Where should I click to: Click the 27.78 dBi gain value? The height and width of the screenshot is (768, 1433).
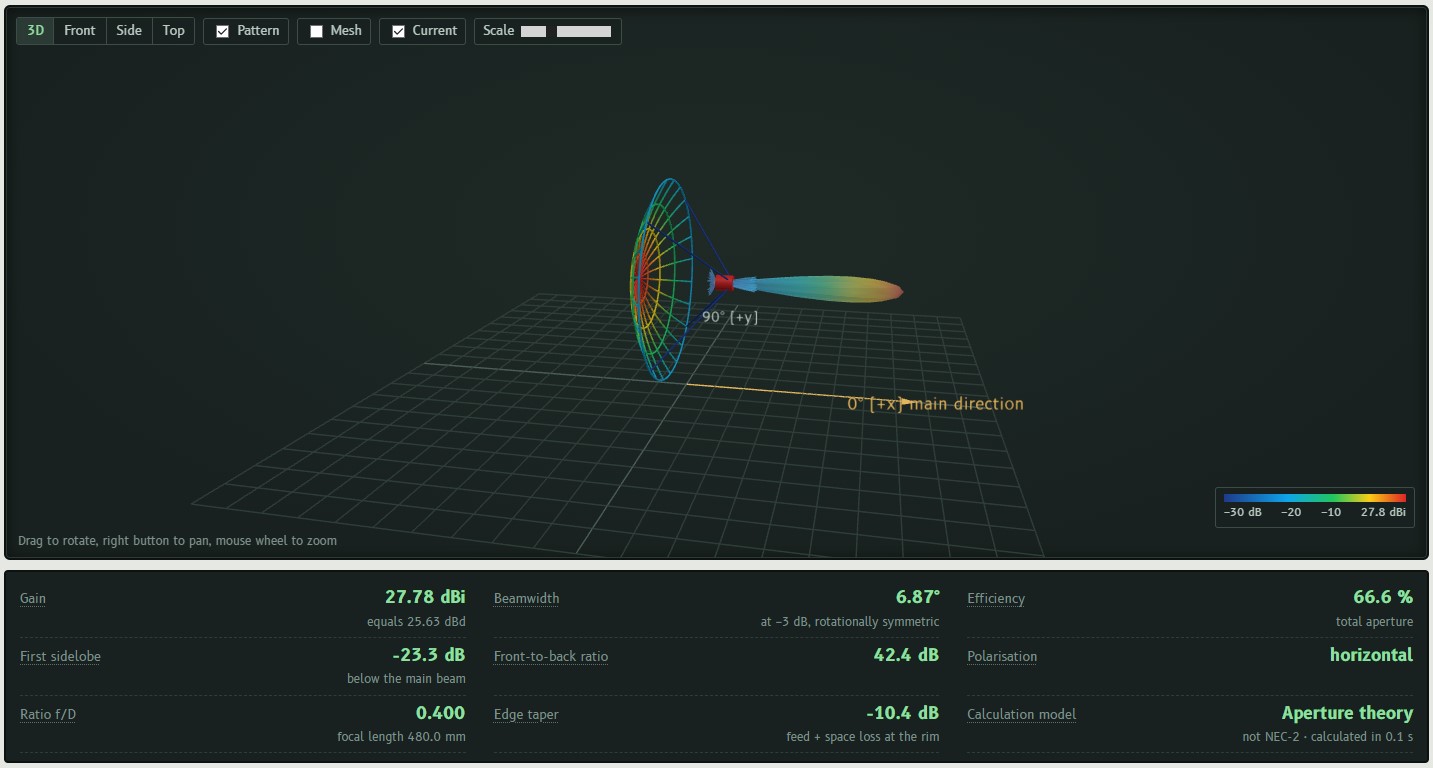click(x=425, y=597)
